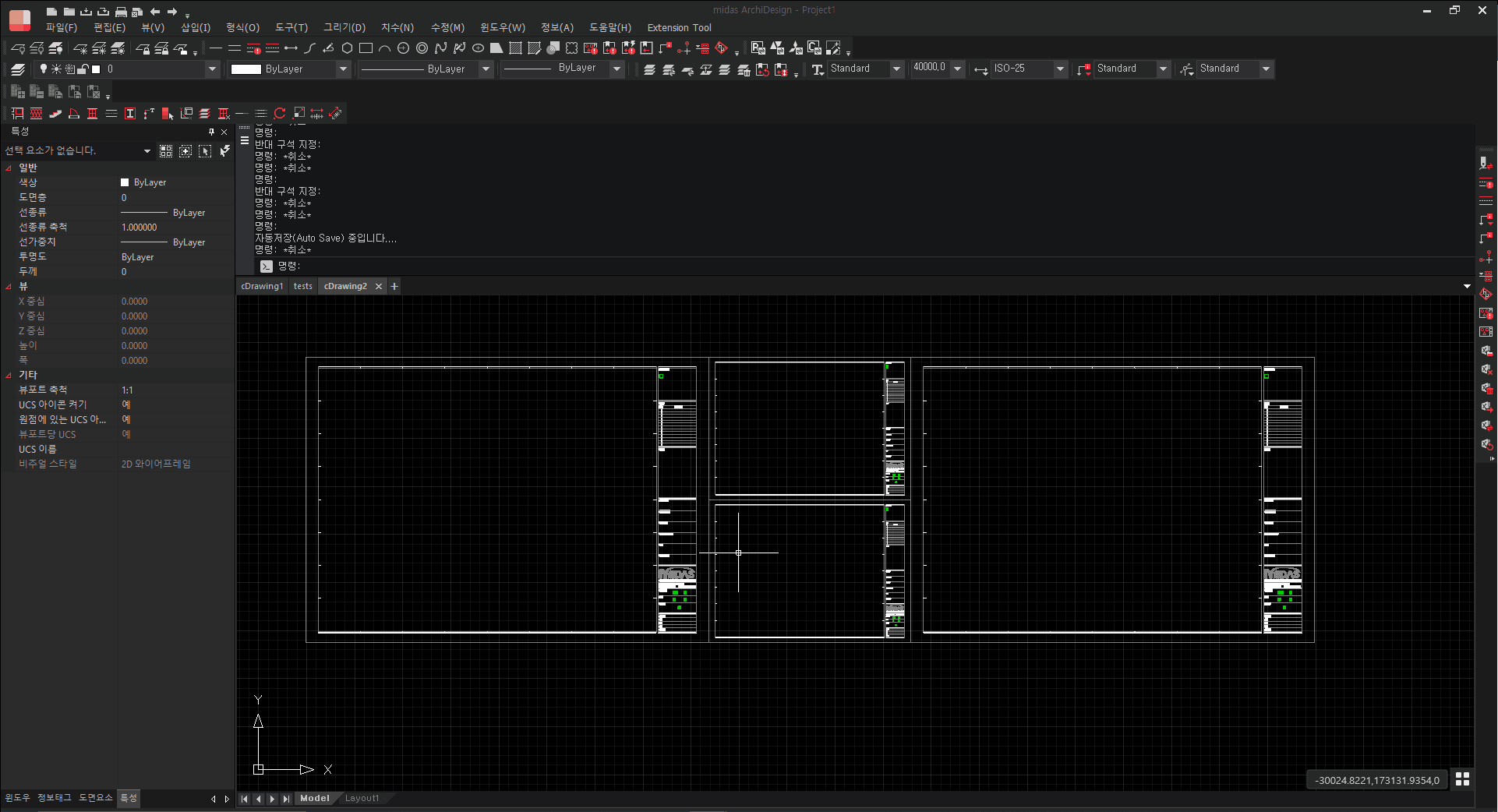Open the ISO-25 dimension style dropdown
Viewport: 1498px width, 812px height.
[1059, 69]
